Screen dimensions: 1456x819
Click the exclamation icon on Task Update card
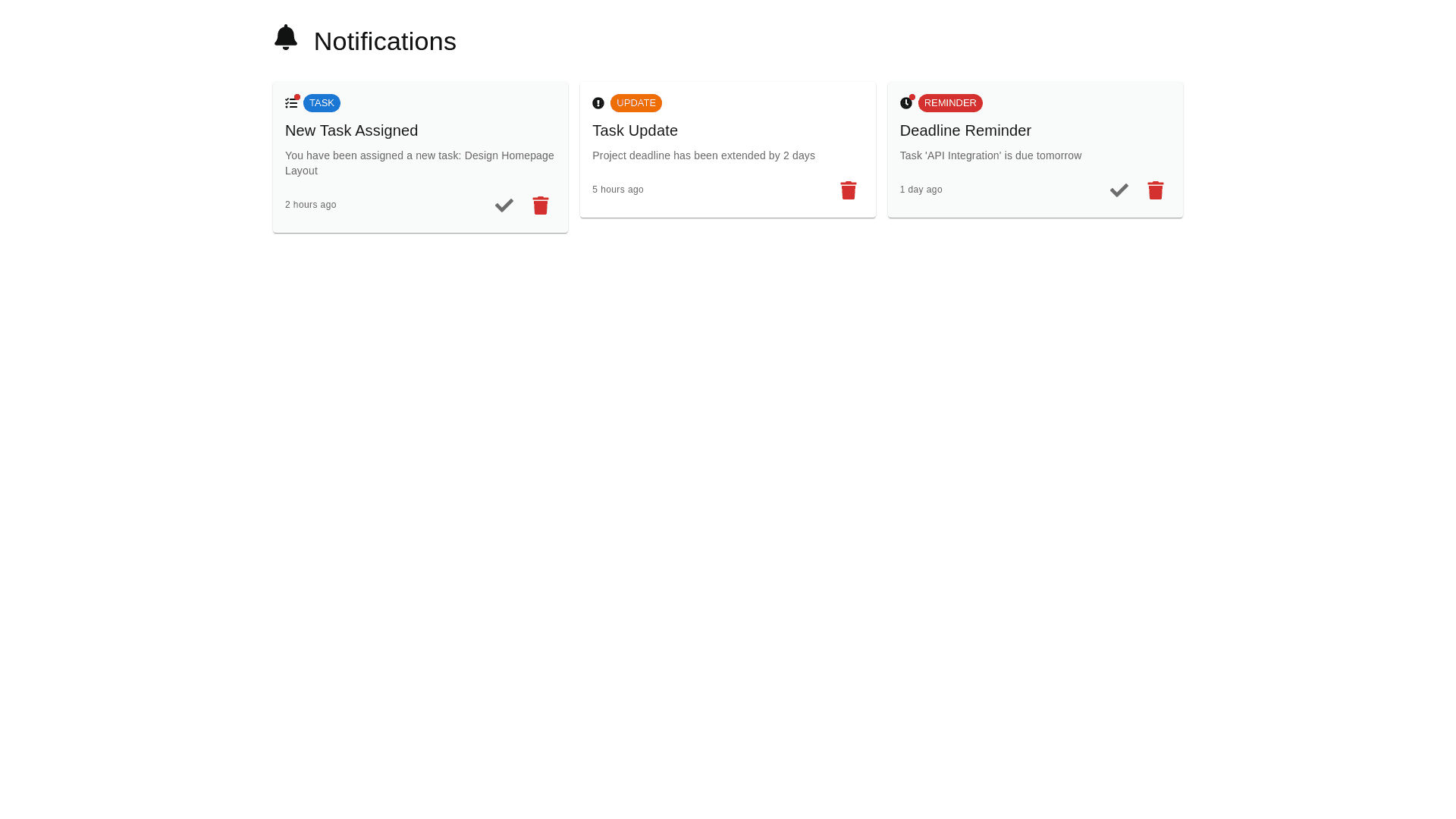tap(598, 103)
